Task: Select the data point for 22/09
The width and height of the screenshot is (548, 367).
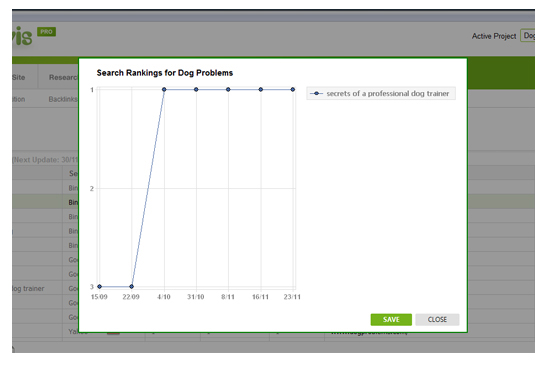Action: (131, 287)
